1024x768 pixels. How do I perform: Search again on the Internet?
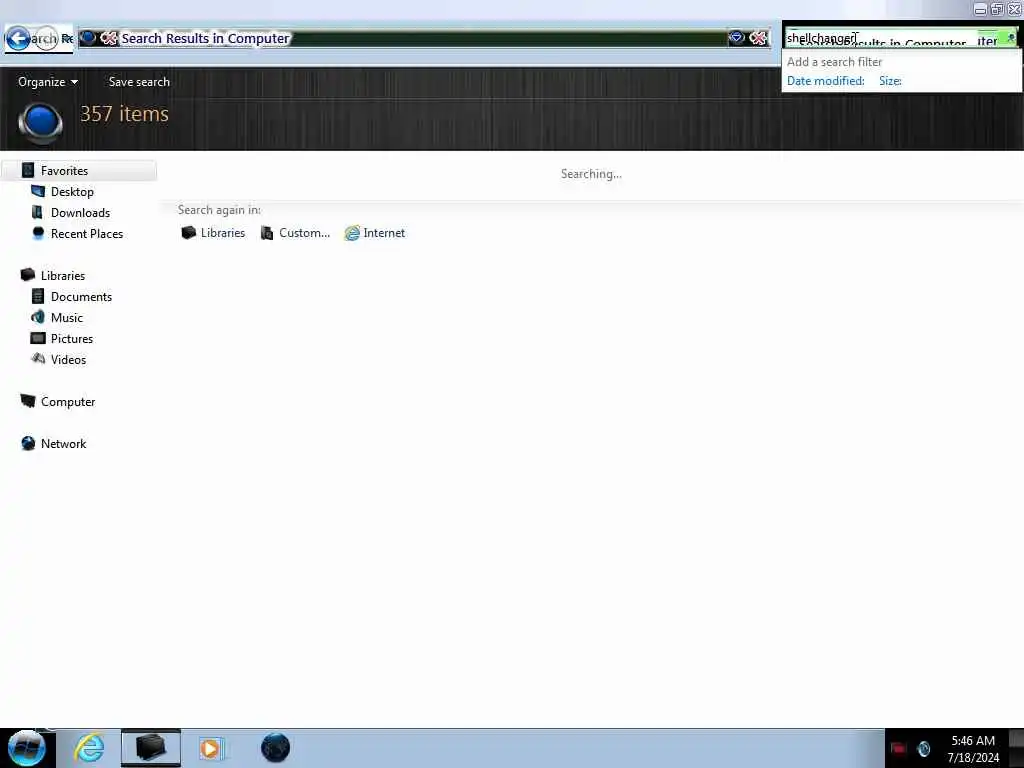coord(375,233)
